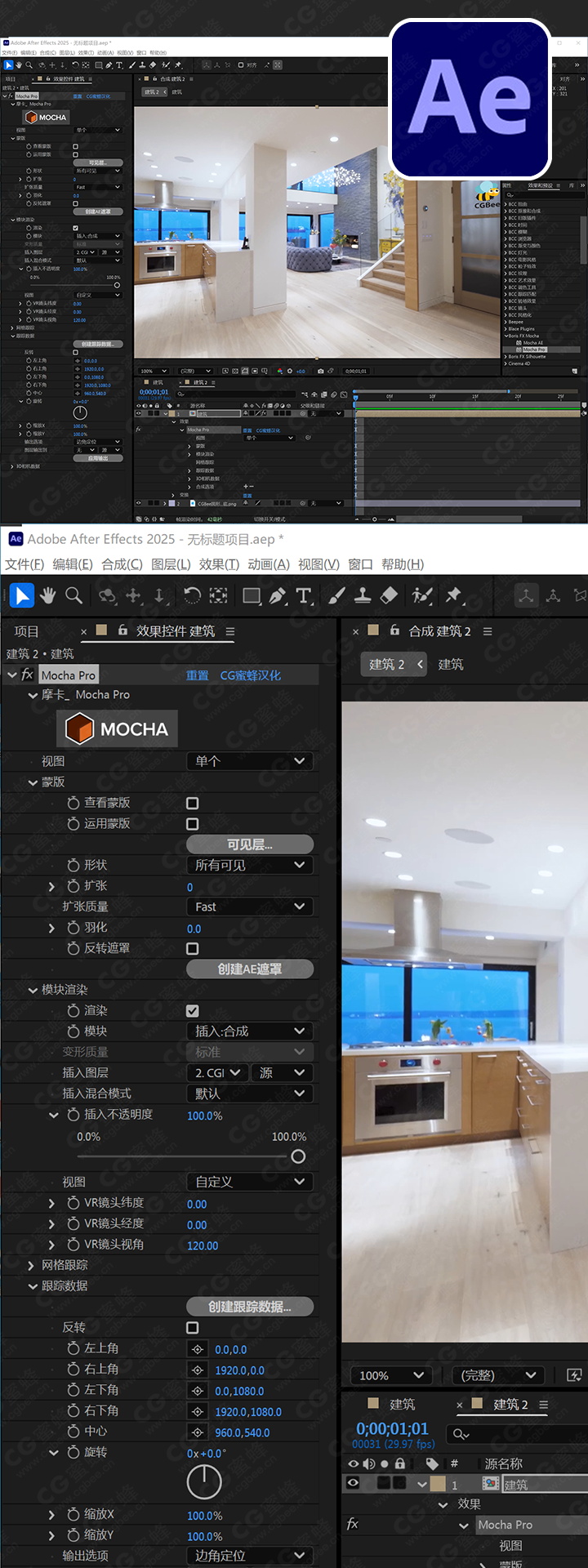Switch to World Axis mode in enlarged toolbar
This screenshot has height=1568, width=588.
(x=553, y=596)
